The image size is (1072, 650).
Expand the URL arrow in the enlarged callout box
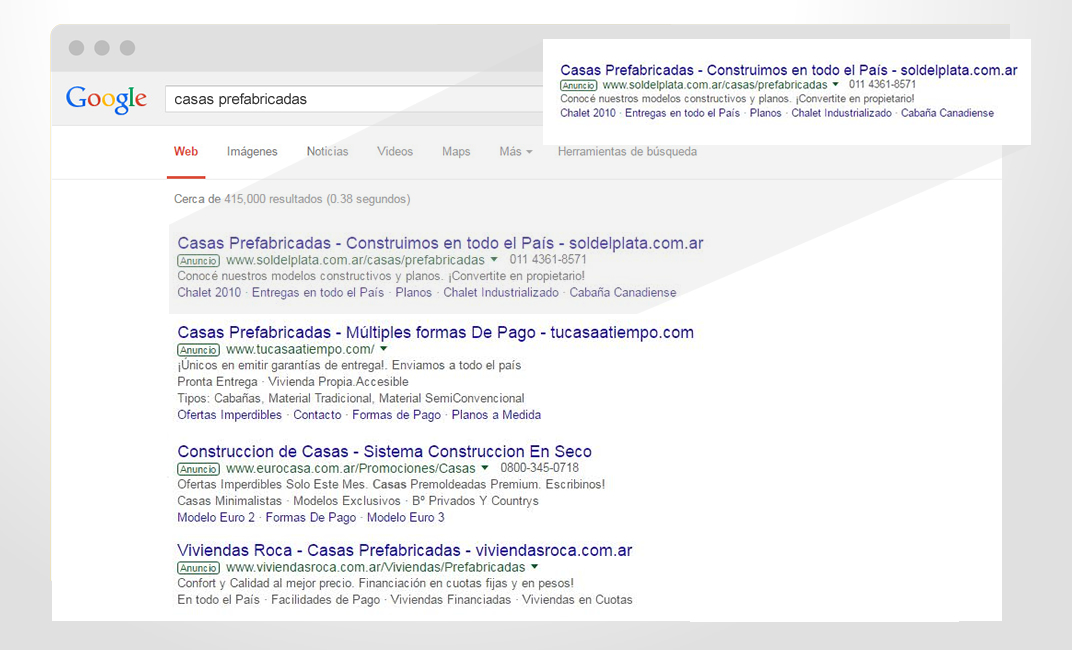pyautogui.click(x=835, y=84)
